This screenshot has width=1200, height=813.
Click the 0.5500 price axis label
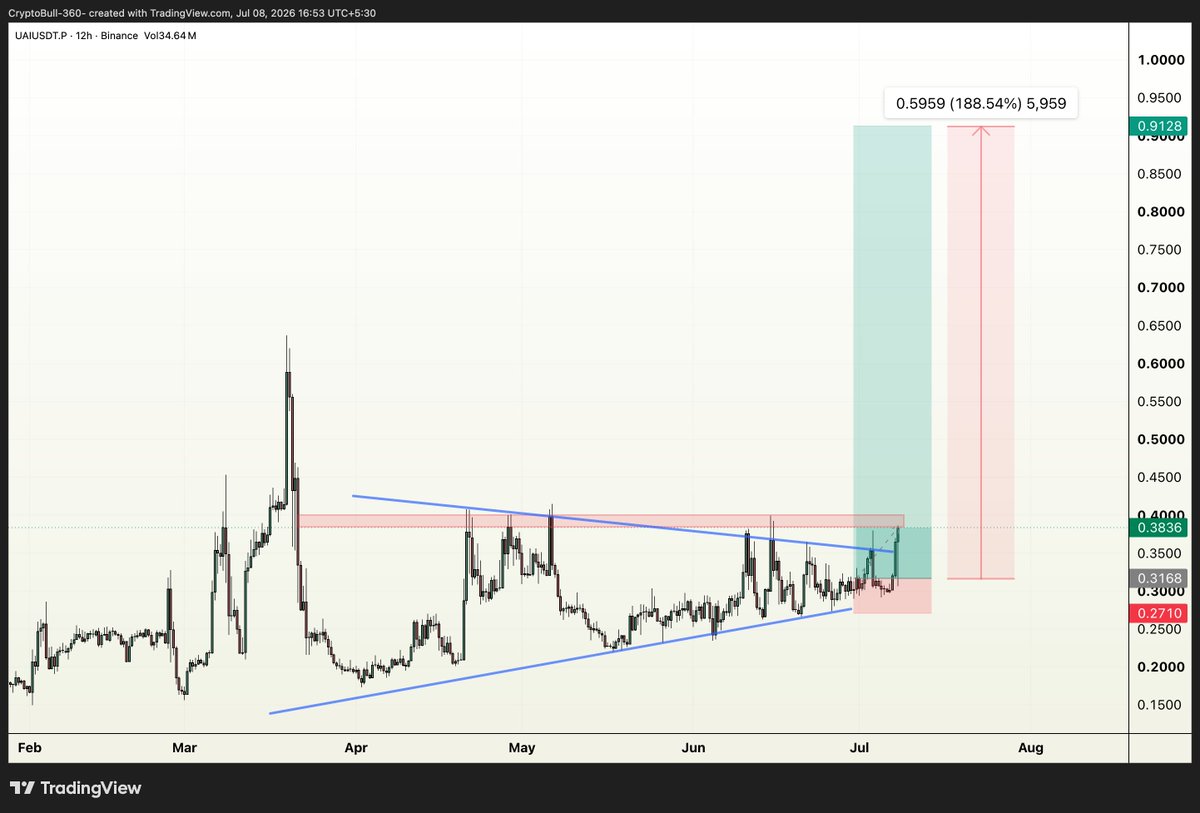(1160, 401)
